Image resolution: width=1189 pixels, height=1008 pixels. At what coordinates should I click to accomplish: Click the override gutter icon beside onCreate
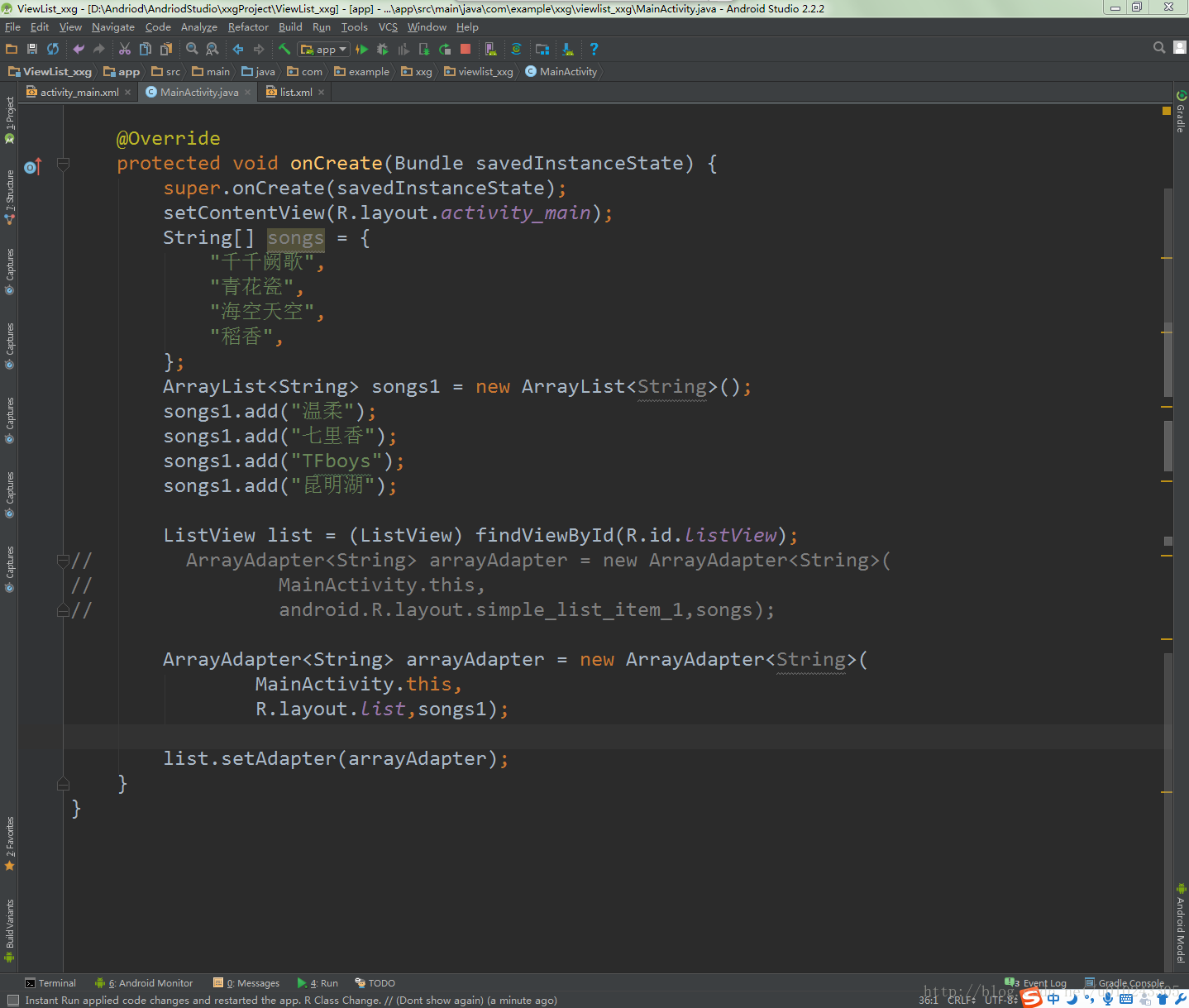[x=32, y=167]
